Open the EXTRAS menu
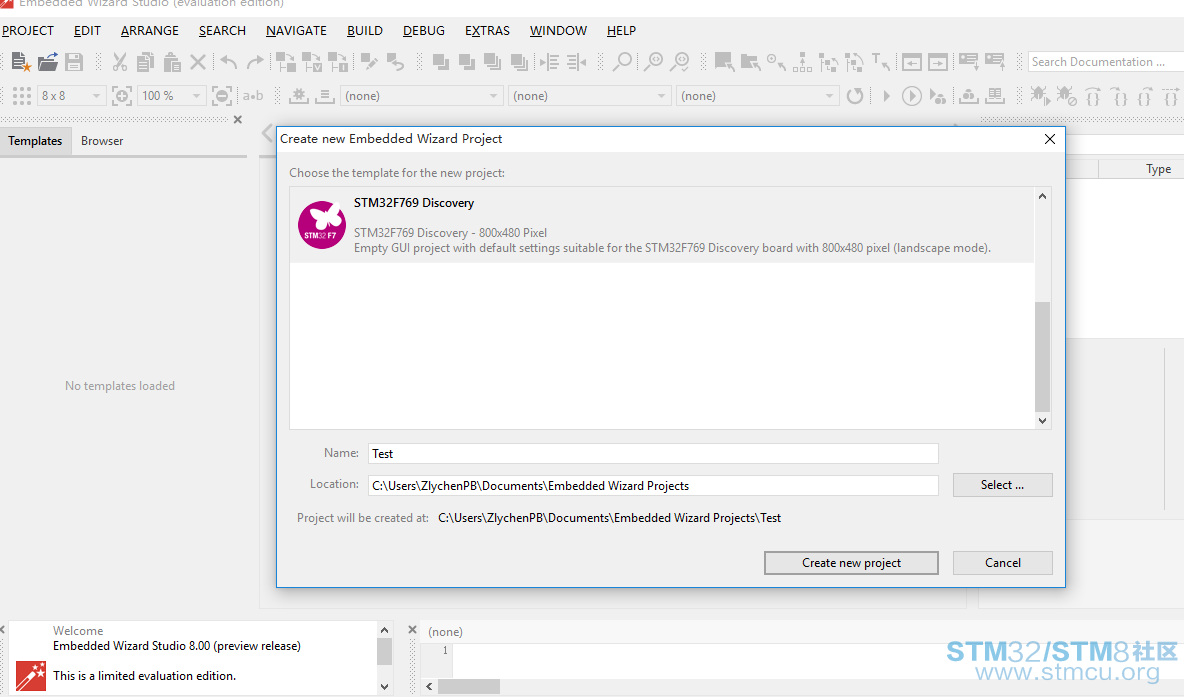 tap(487, 31)
